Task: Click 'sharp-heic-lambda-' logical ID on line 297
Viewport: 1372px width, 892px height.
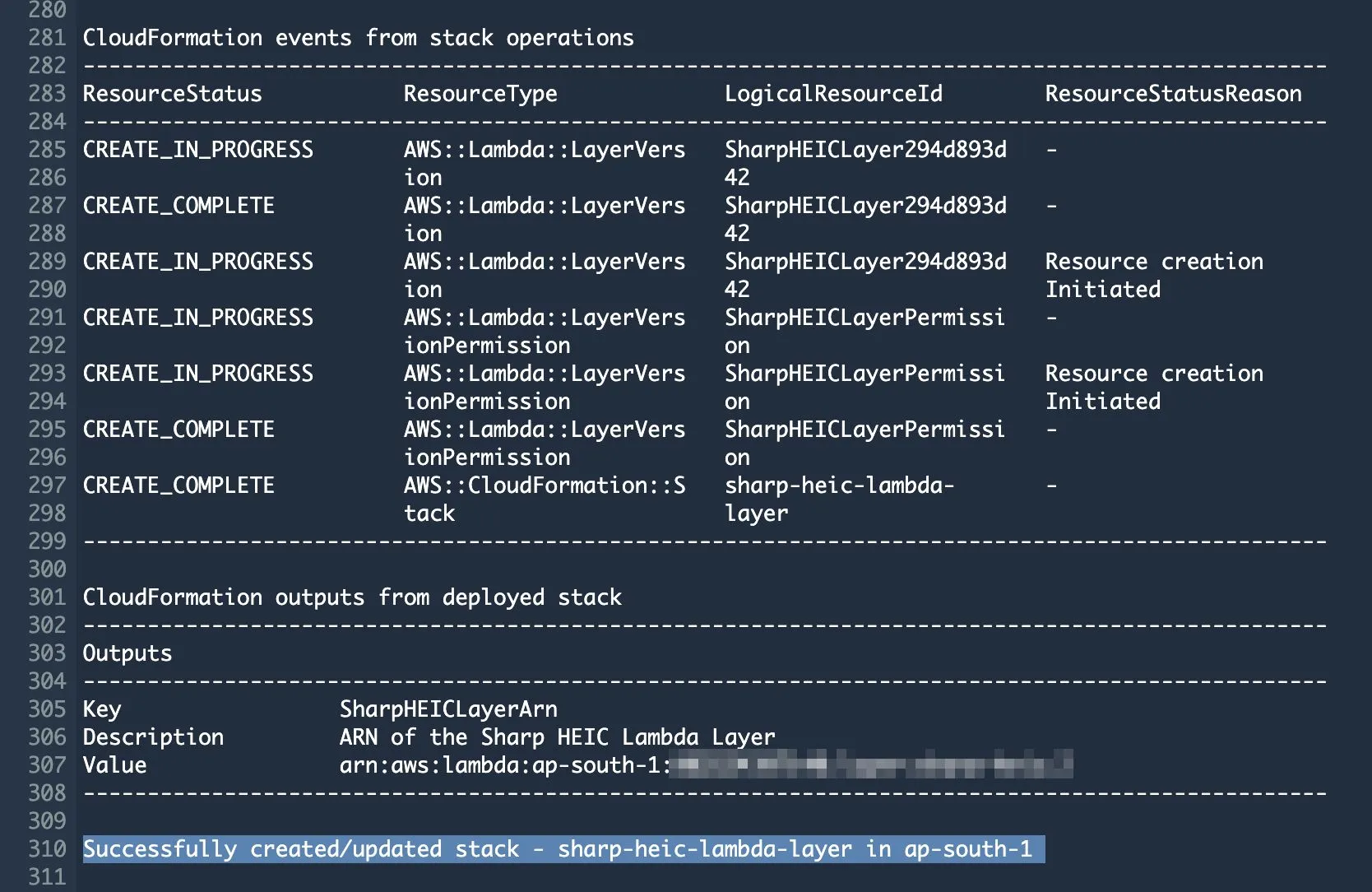Action: pos(839,485)
